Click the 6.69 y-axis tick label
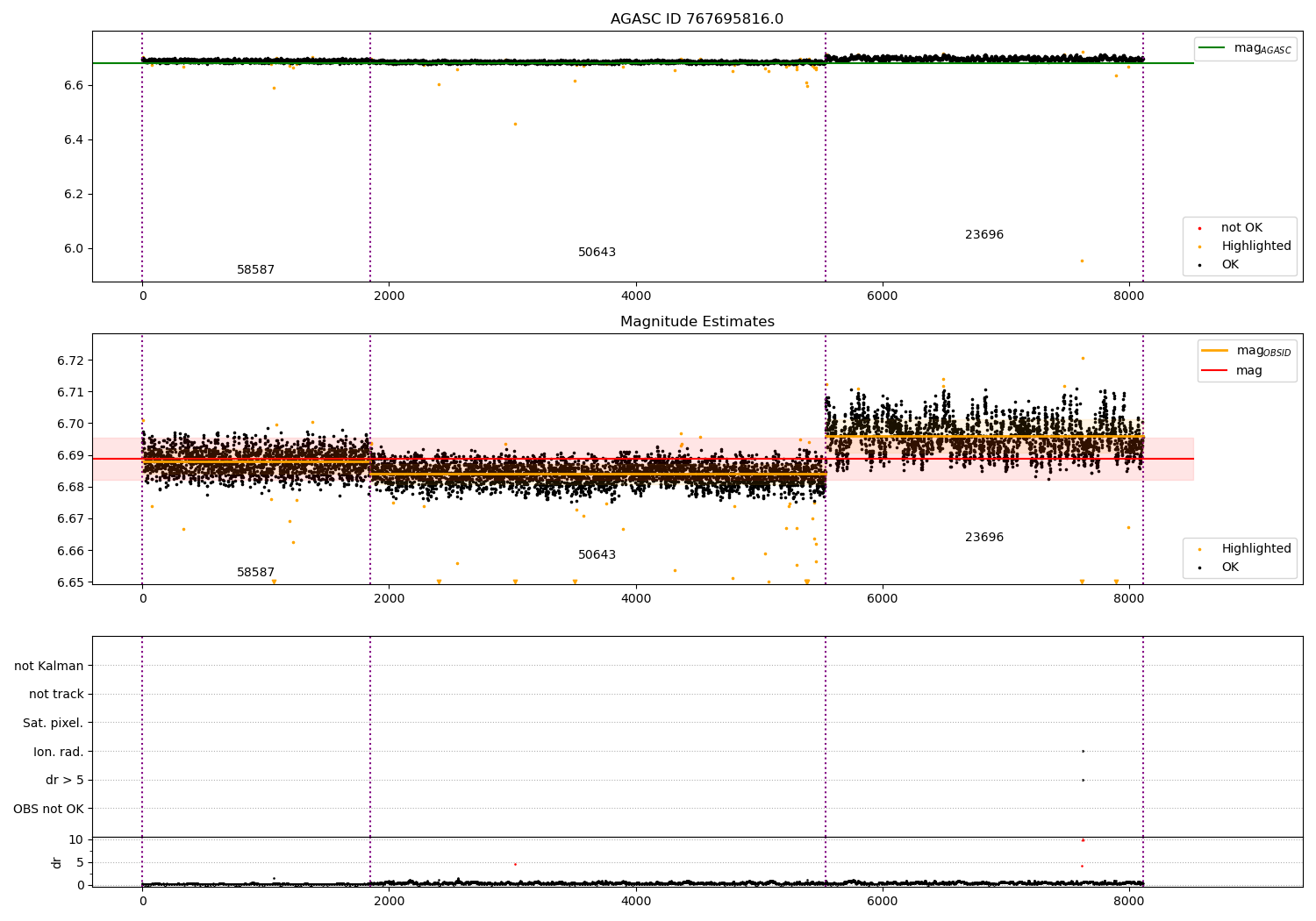 [70, 456]
